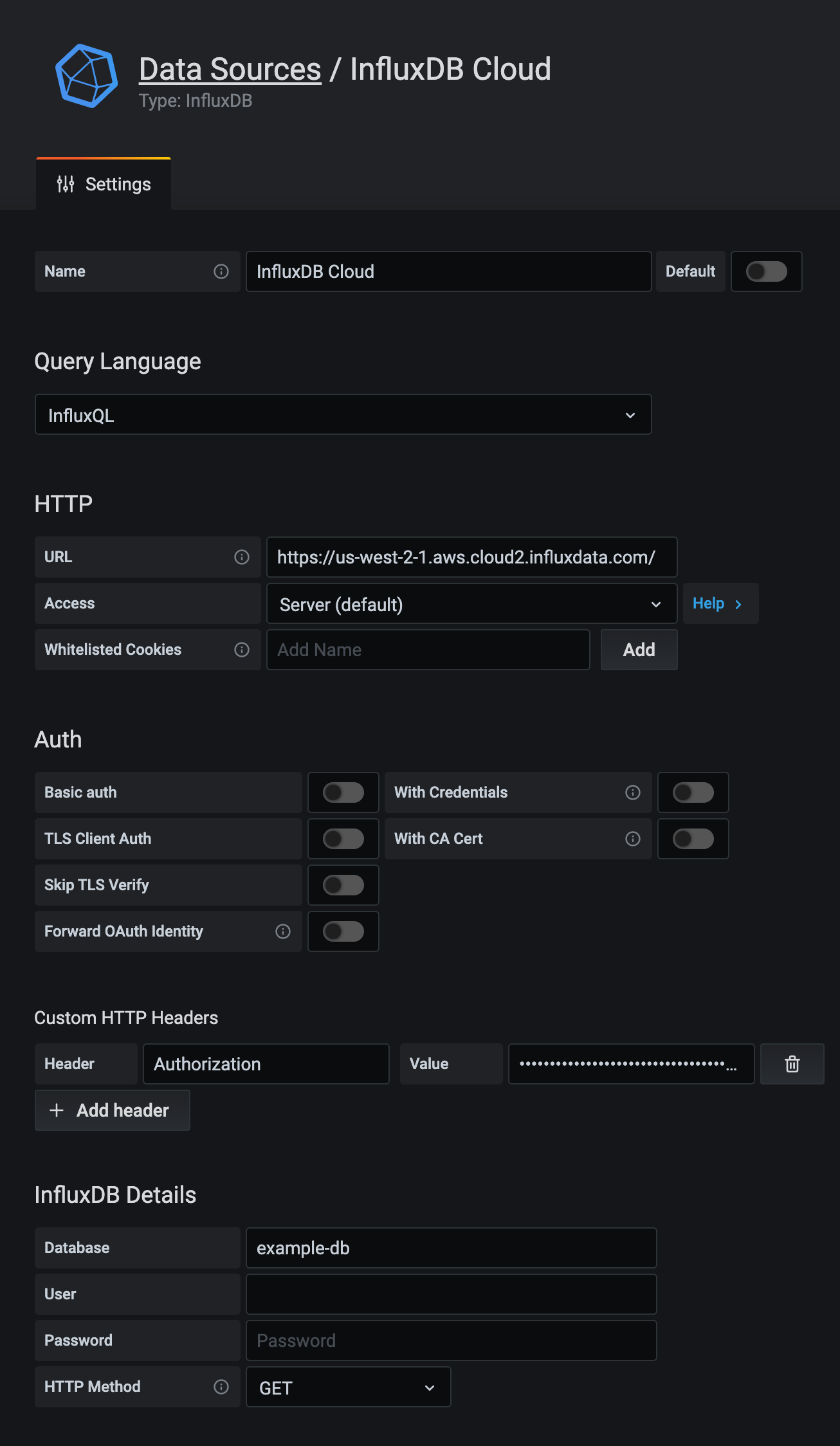Click Add button for whitelisted cookies
This screenshot has width=840, height=1446.
coord(639,650)
